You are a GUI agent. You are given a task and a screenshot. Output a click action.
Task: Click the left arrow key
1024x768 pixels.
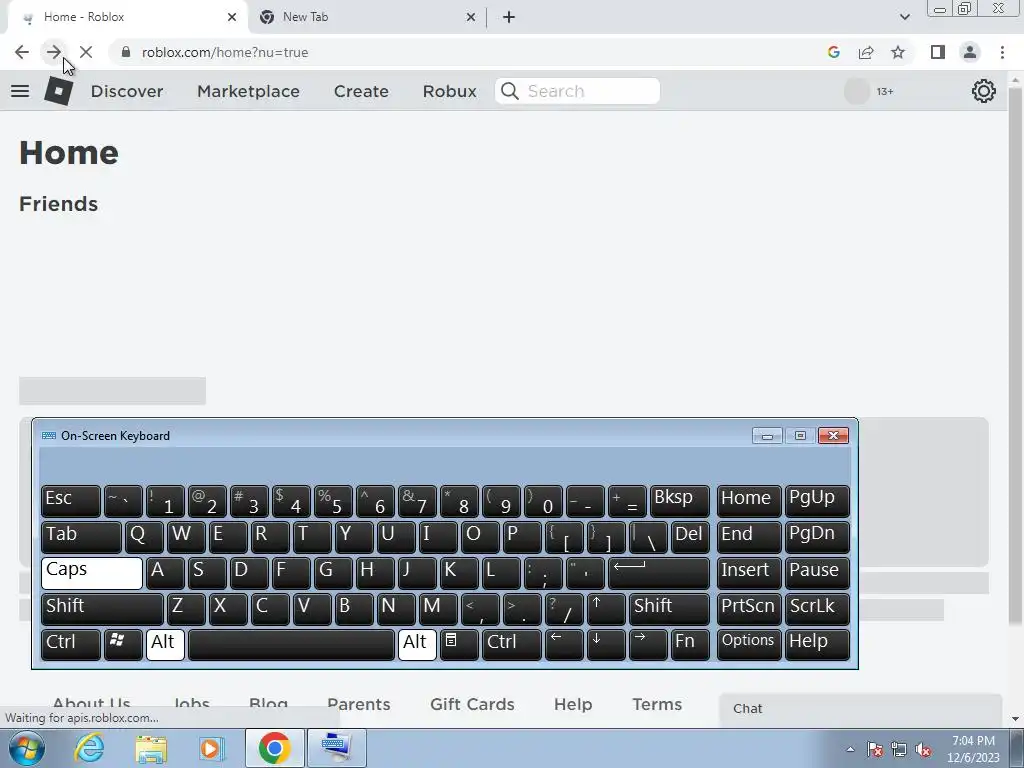coord(564,645)
